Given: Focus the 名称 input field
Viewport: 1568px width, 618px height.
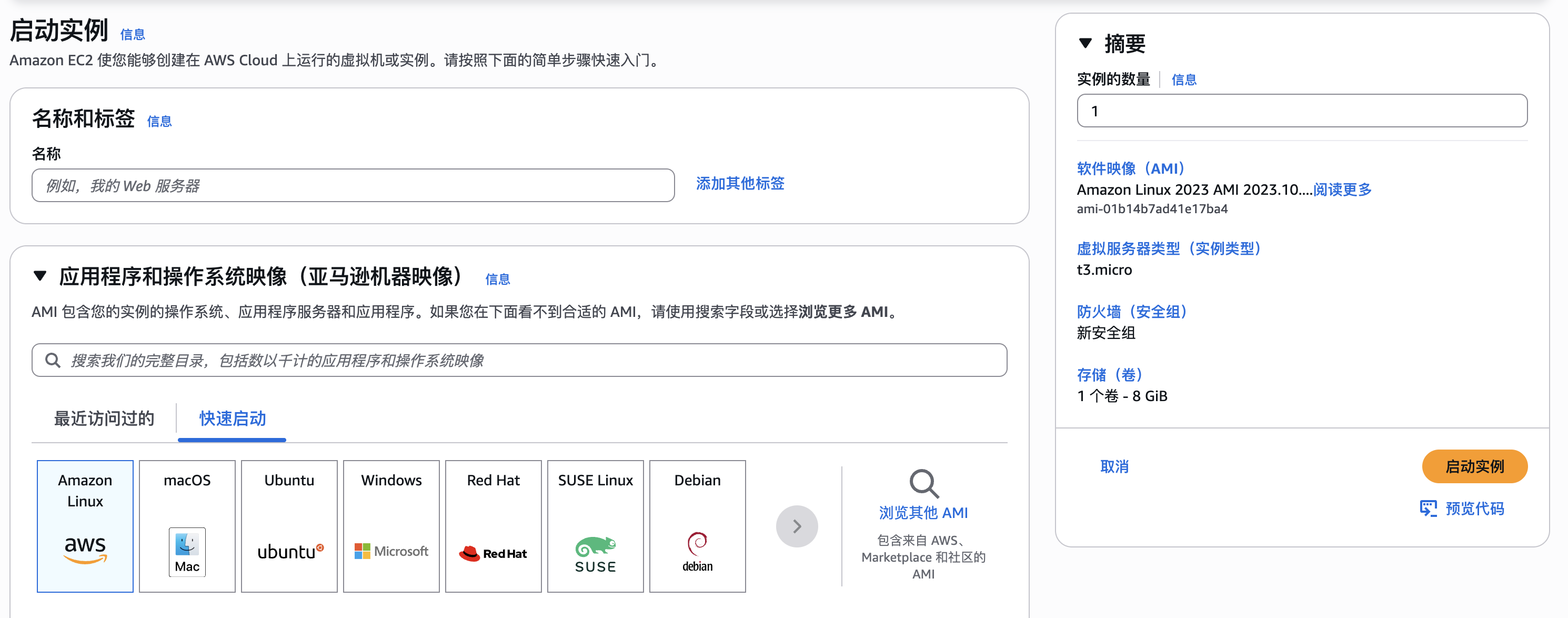Looking at the screenshot, I should coord(353,185).
